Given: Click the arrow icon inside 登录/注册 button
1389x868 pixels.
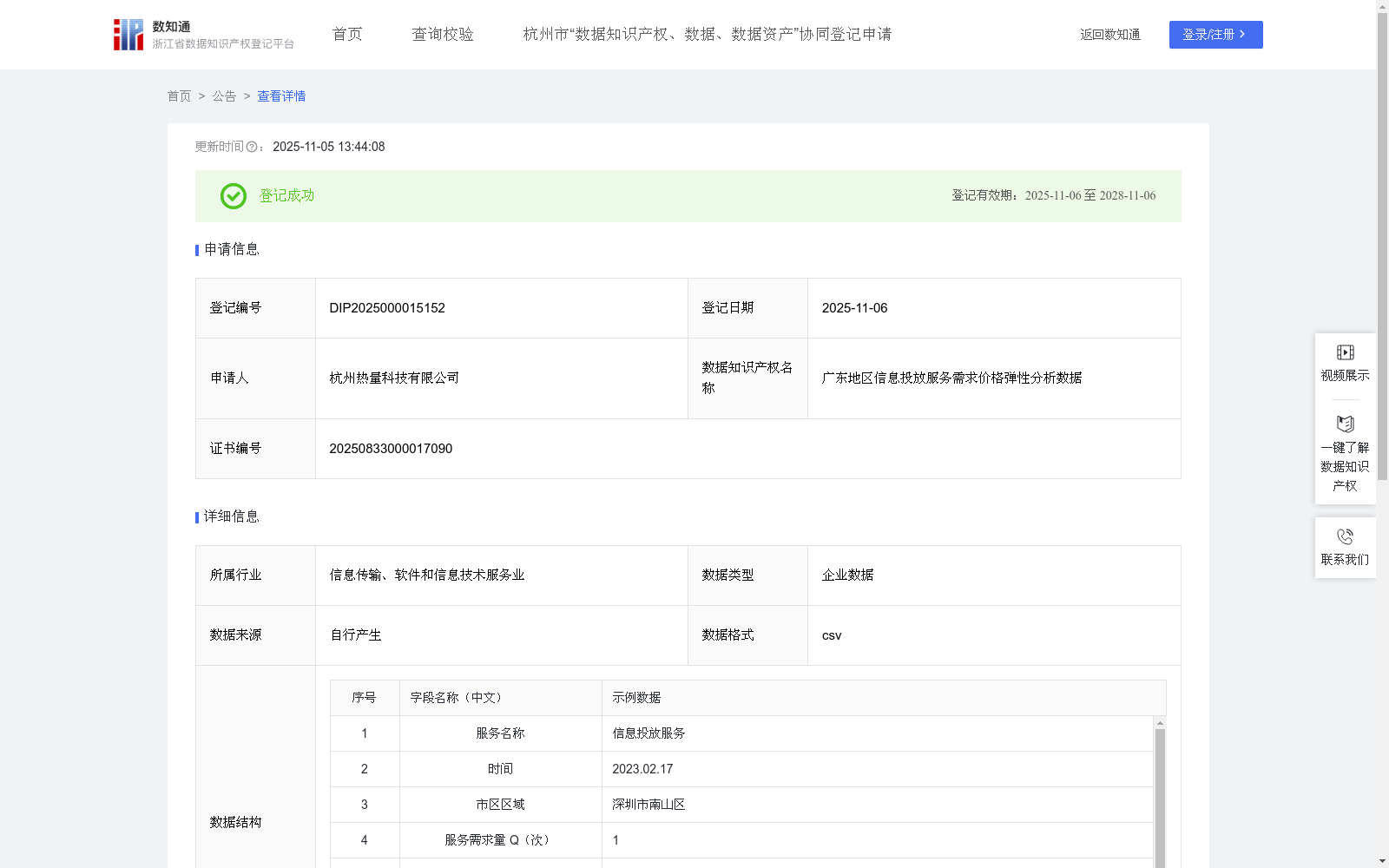Looking at the screenshot, I should coord(1245,35).
